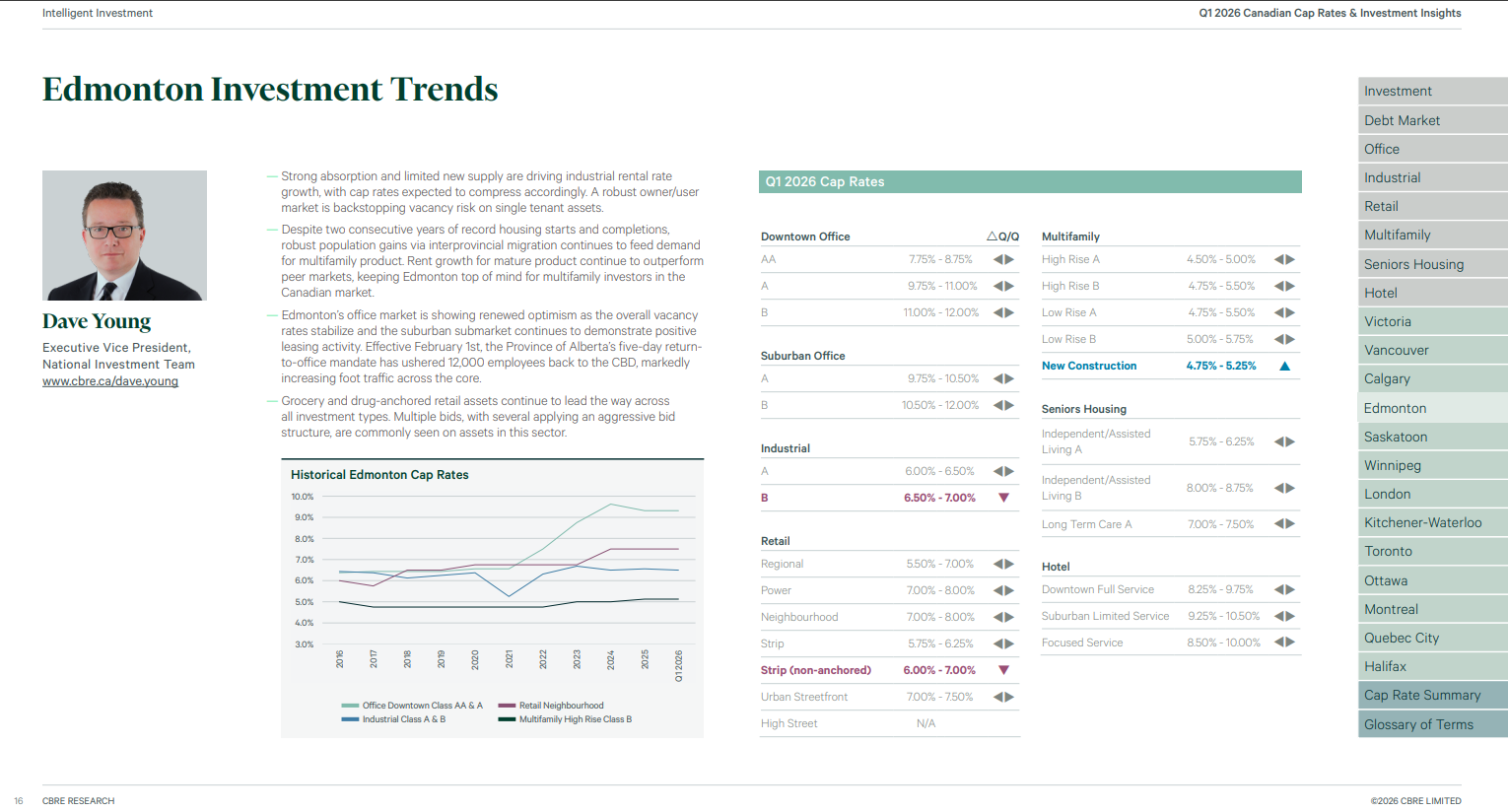Select the 4.75% - 5.25% New Construction value
The height and width of the screenshot is (812, 1508).
[1221, 366]
